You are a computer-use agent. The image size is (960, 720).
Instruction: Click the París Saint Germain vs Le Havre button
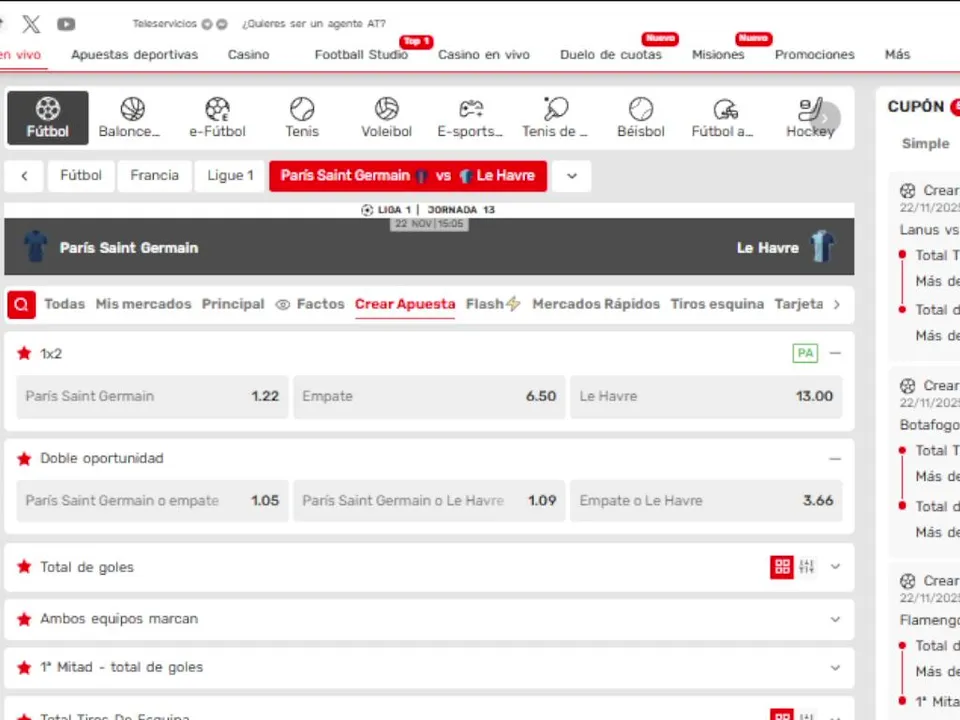[x=408, y=176]
